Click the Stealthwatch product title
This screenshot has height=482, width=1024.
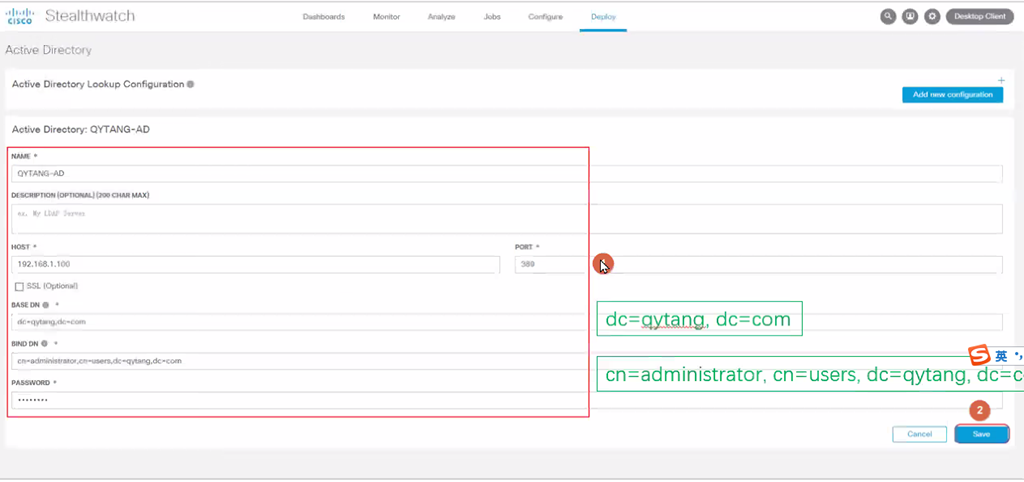click(90, 16)
